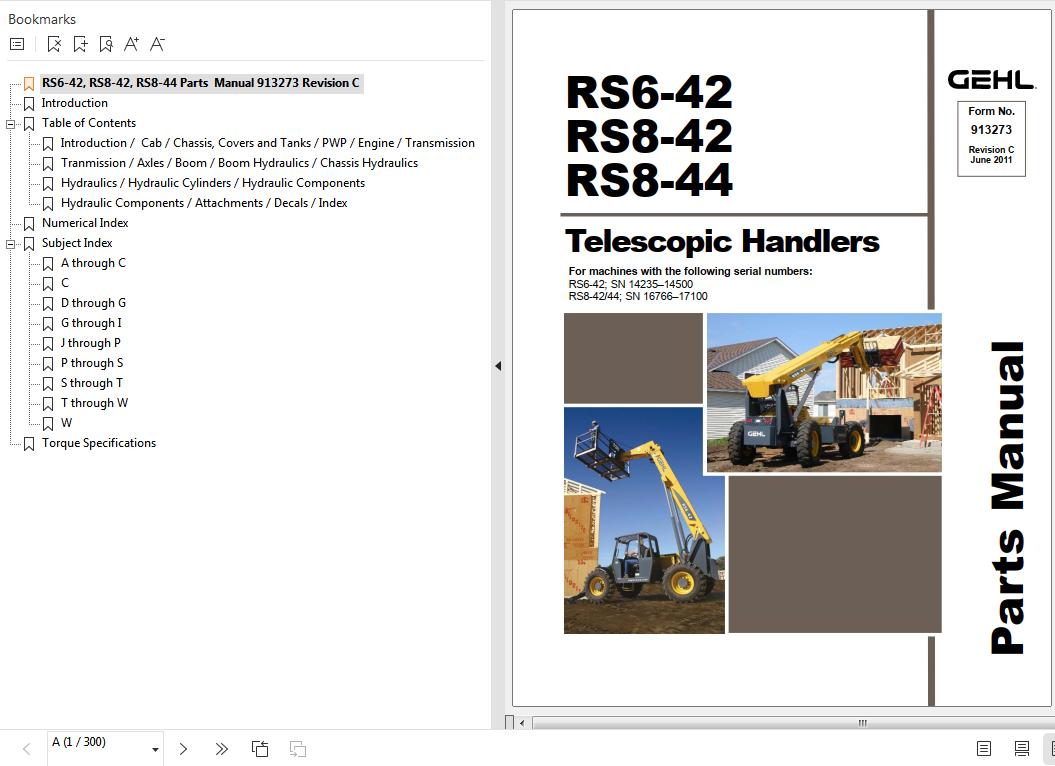Click the add new bookmark icon
This screenshot has width=1055, height=766.
(80, 44)
